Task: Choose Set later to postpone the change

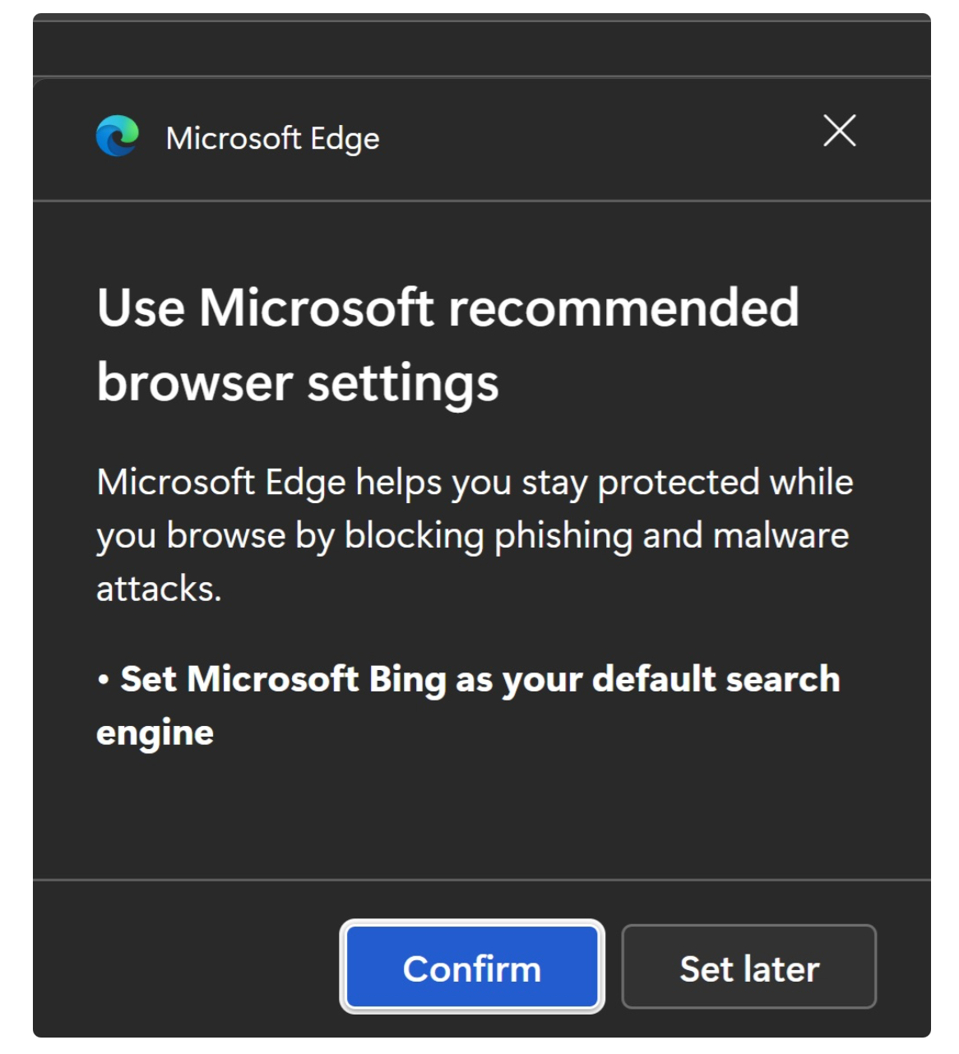Action: (x=749, y=966)
